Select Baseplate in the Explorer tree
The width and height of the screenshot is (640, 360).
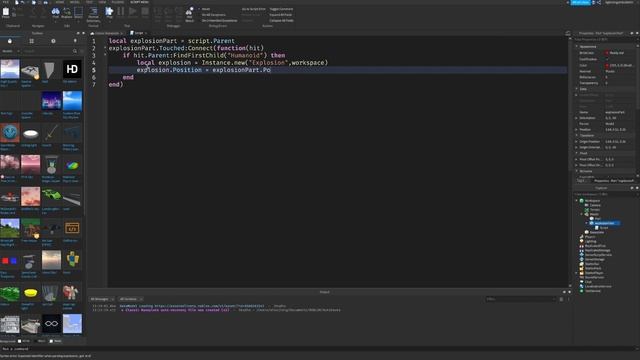pyautogui.click(x=597, y=232)
